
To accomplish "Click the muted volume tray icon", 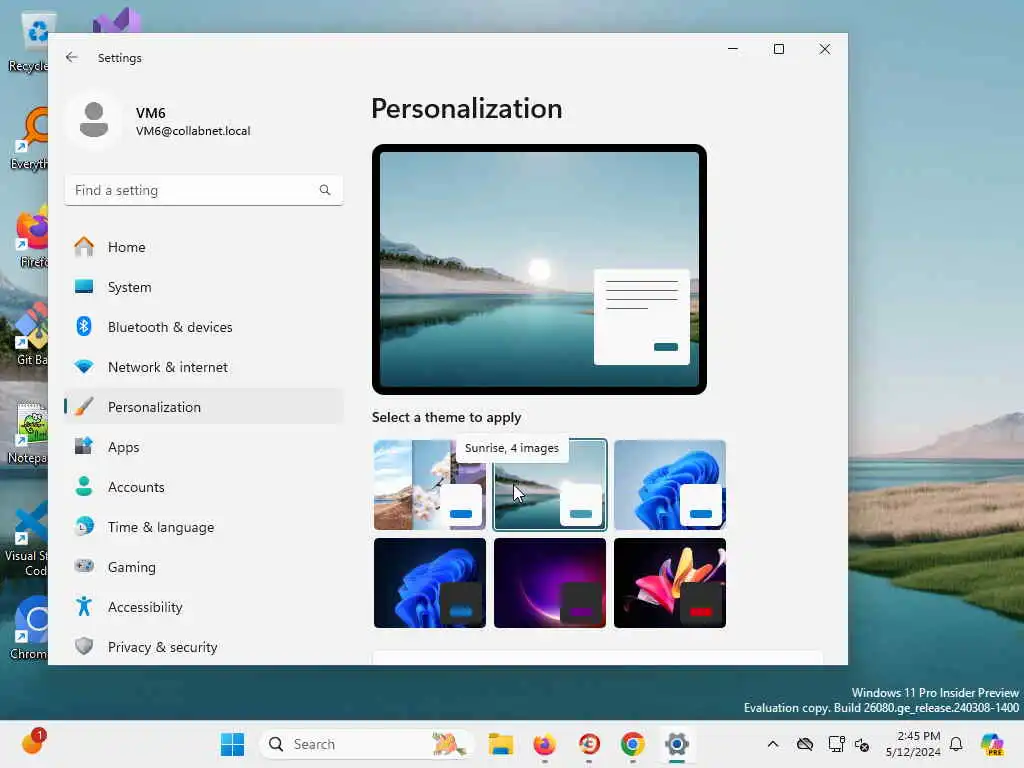I will coord(862,744).
